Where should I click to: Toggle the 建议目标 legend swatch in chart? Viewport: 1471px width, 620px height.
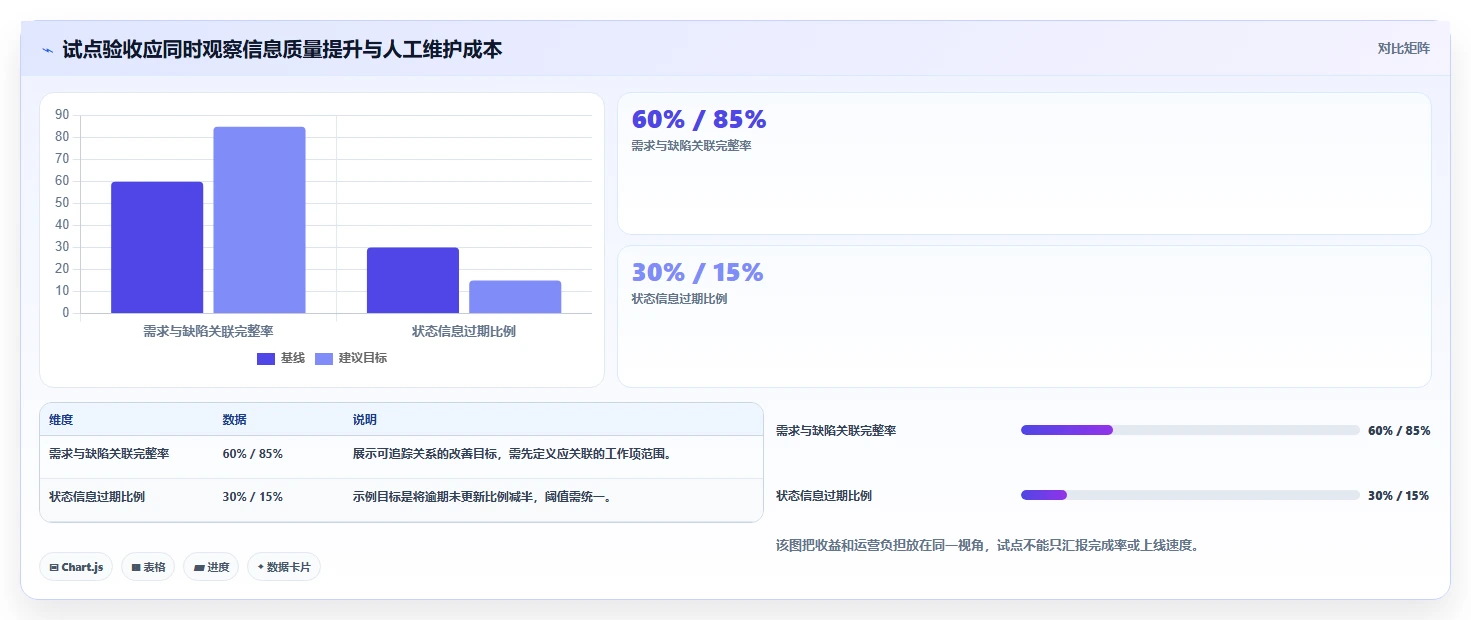[x=324, y=358]
